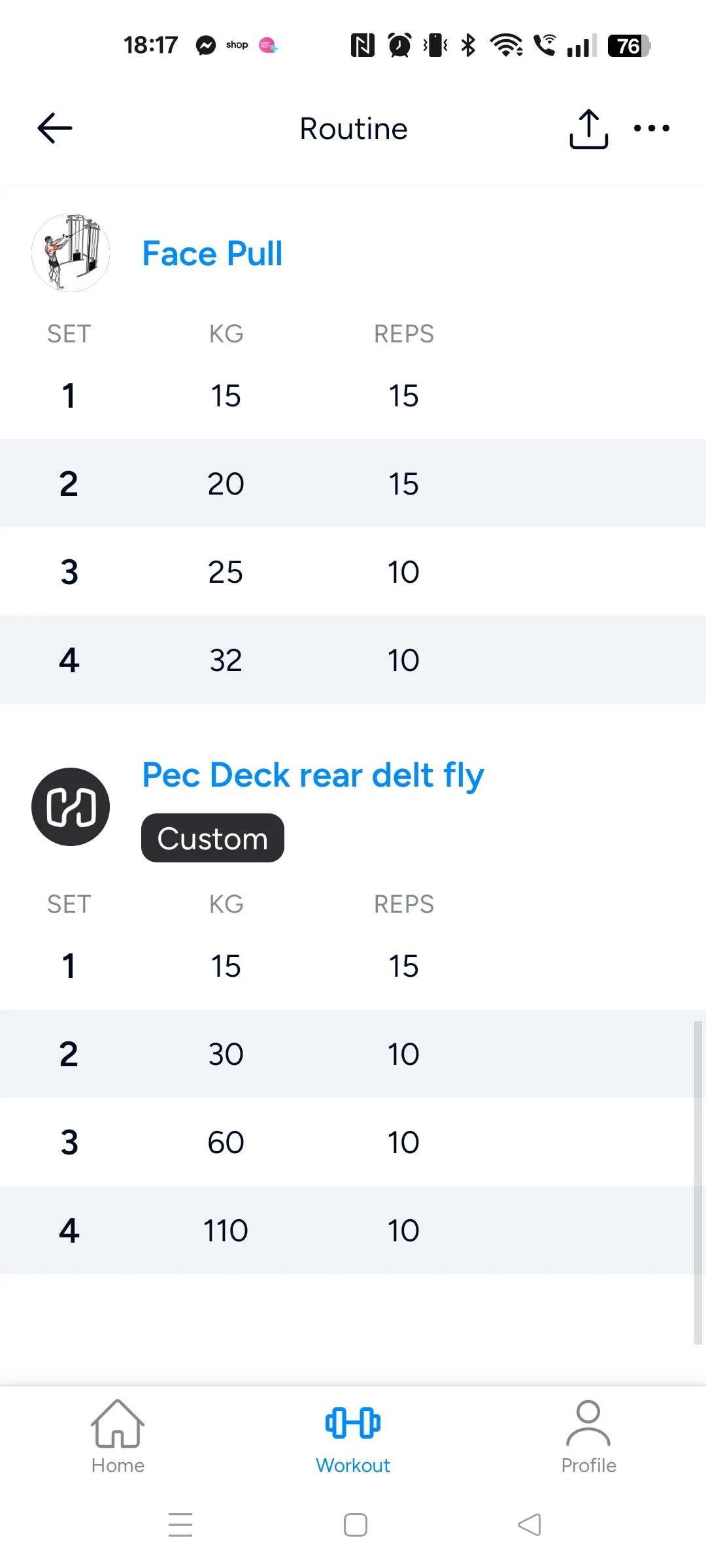Tap the Messenger notification icon in status bar
706x1568 pixels.
(206, 45)
